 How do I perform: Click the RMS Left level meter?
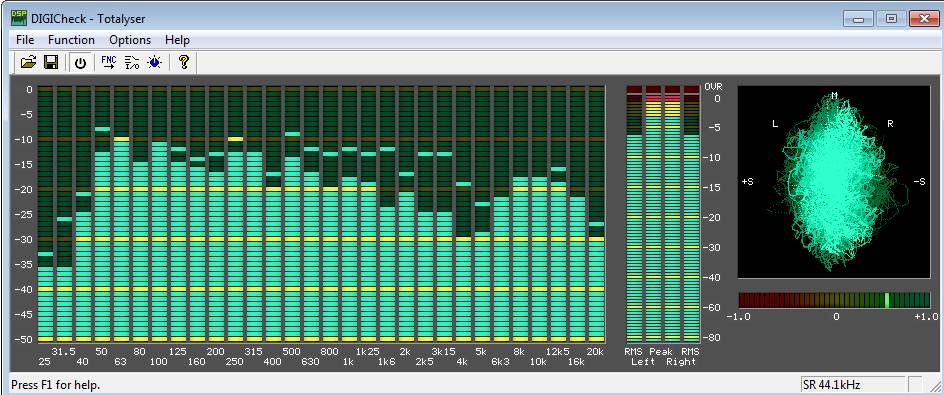(635, 214)
